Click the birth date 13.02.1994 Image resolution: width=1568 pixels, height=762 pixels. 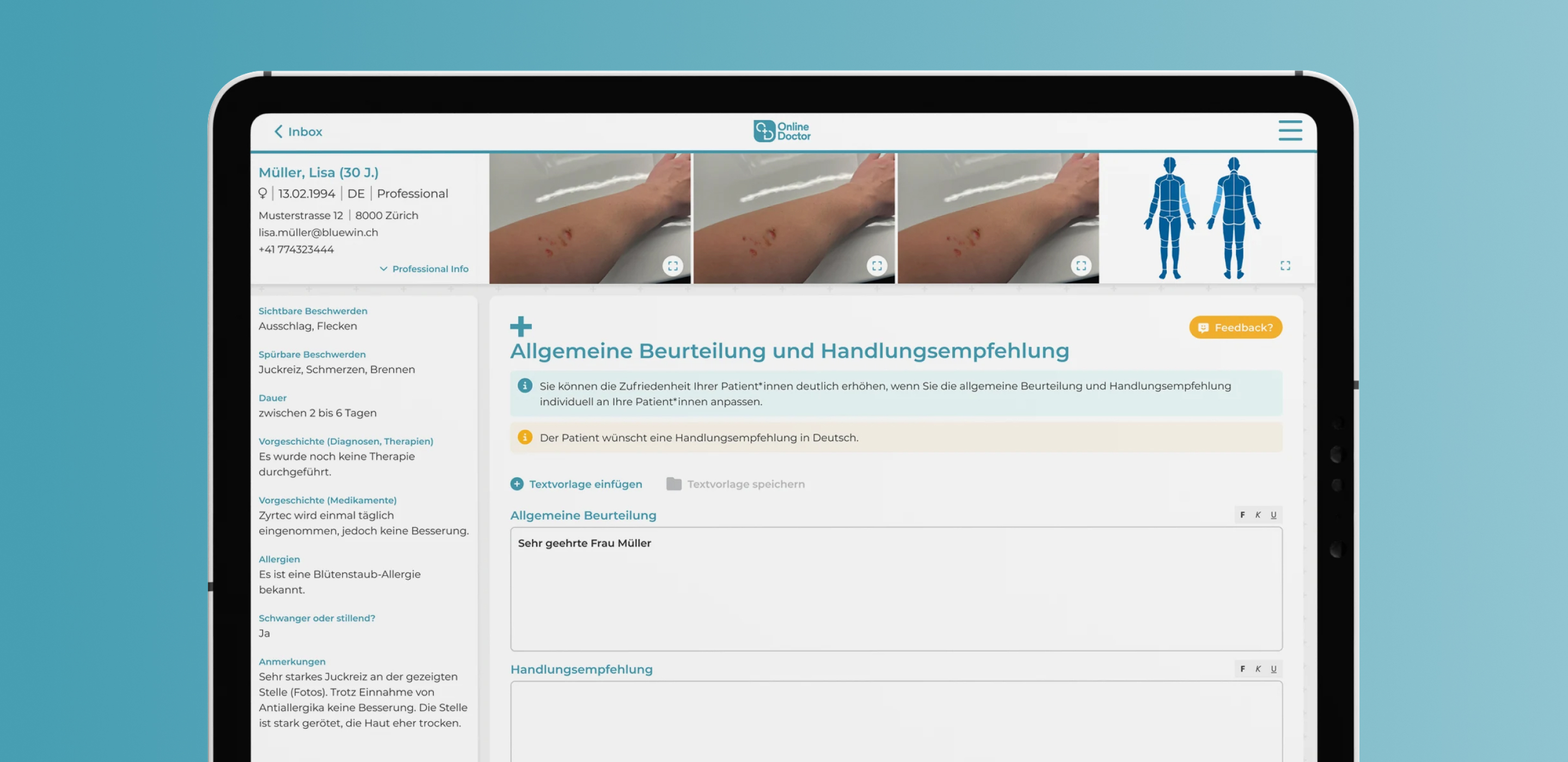tap(307, 194)
